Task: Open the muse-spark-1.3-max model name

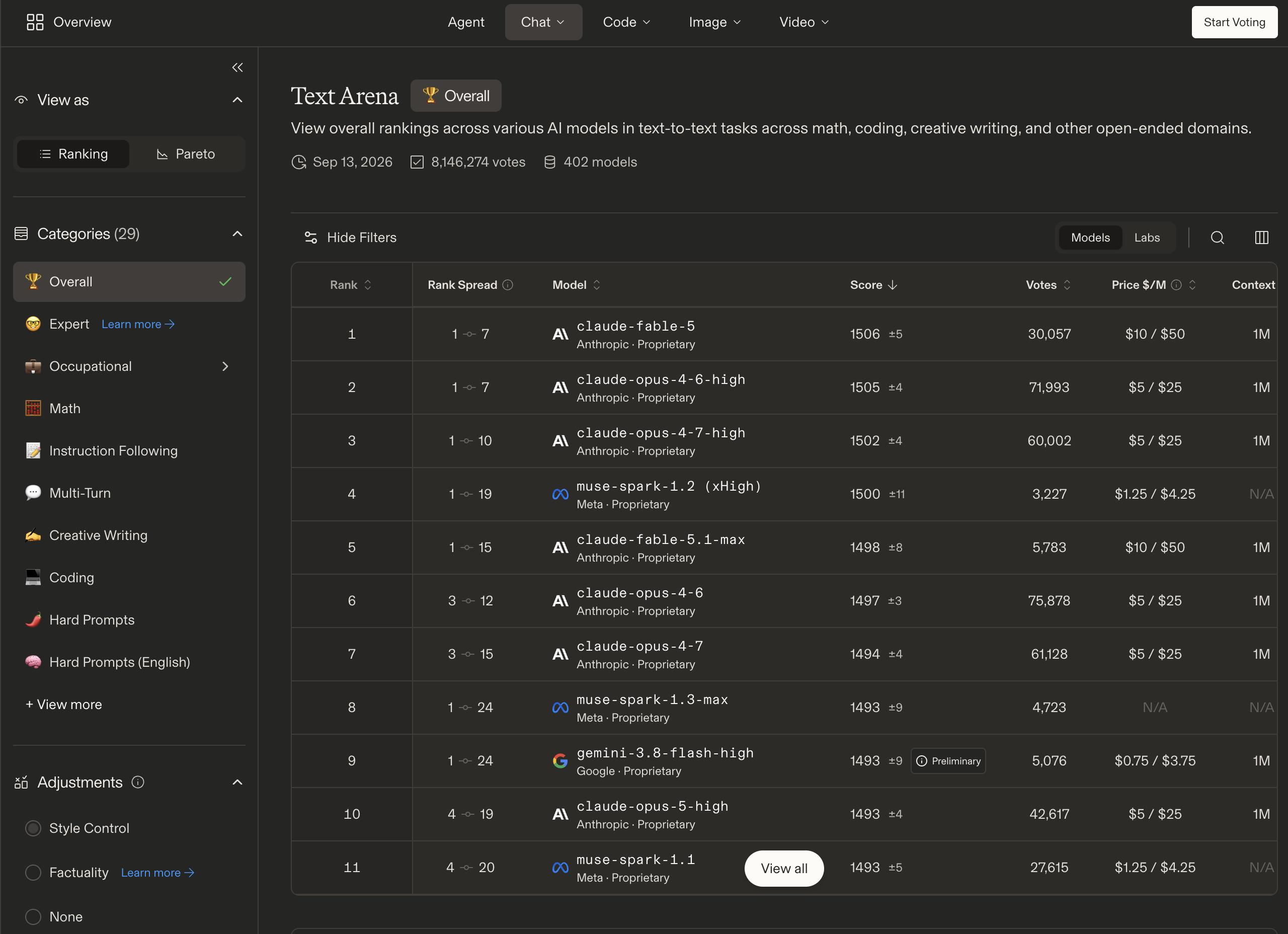Action: [x=652, y=699]
